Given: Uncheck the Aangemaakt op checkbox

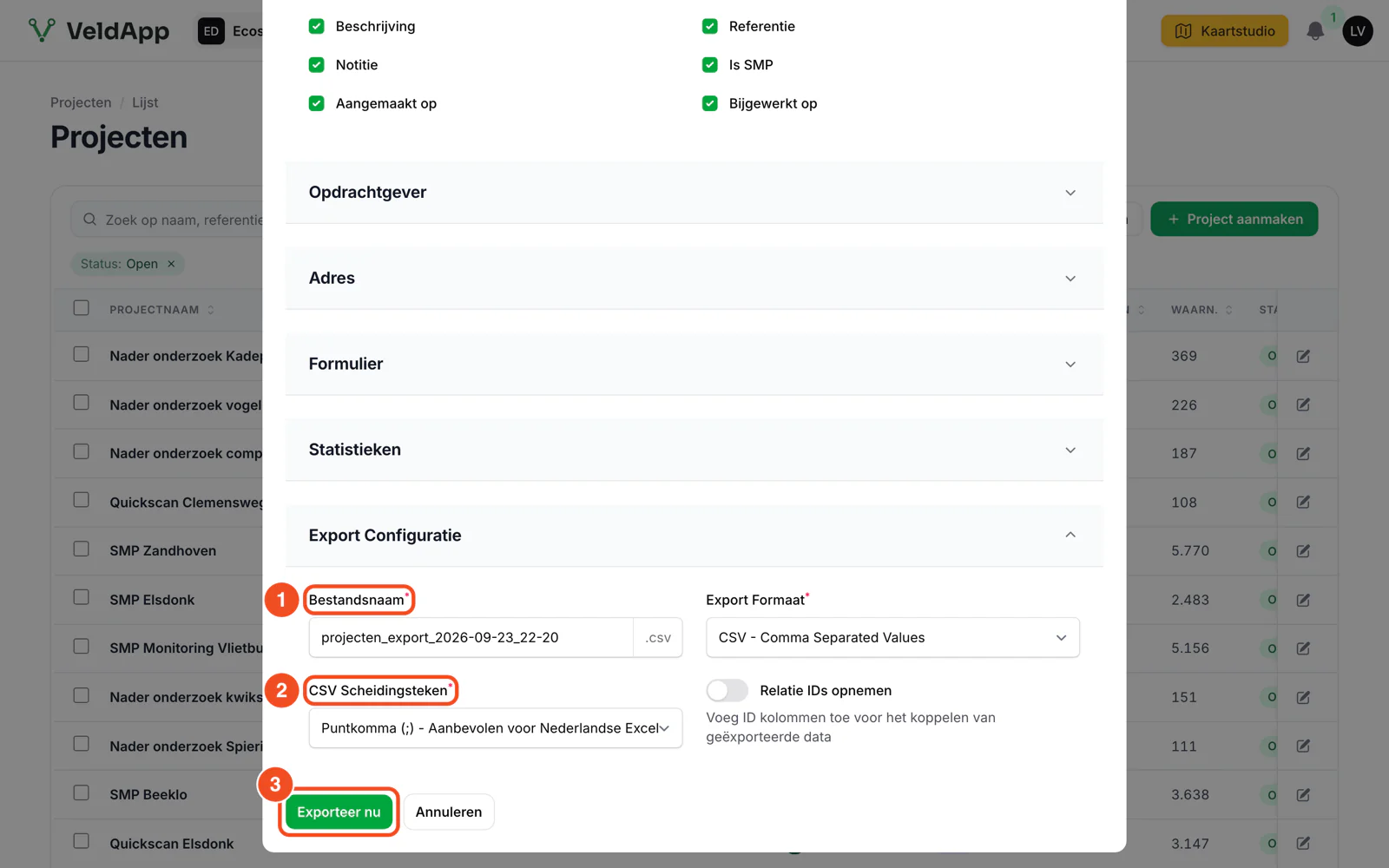Looking at the screenshot, I should click(x=317, y=103).
